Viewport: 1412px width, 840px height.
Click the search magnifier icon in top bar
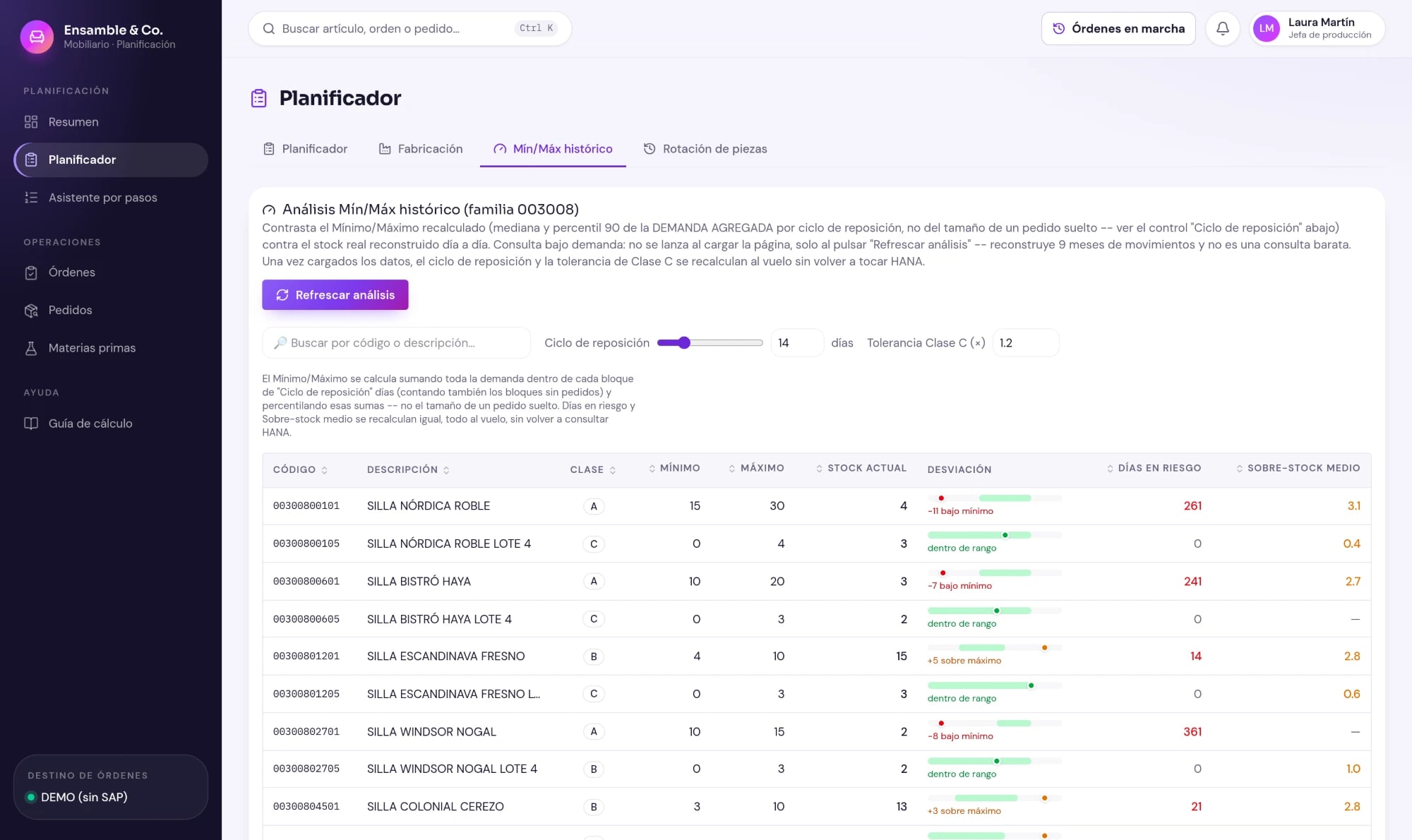click(269, 29)
